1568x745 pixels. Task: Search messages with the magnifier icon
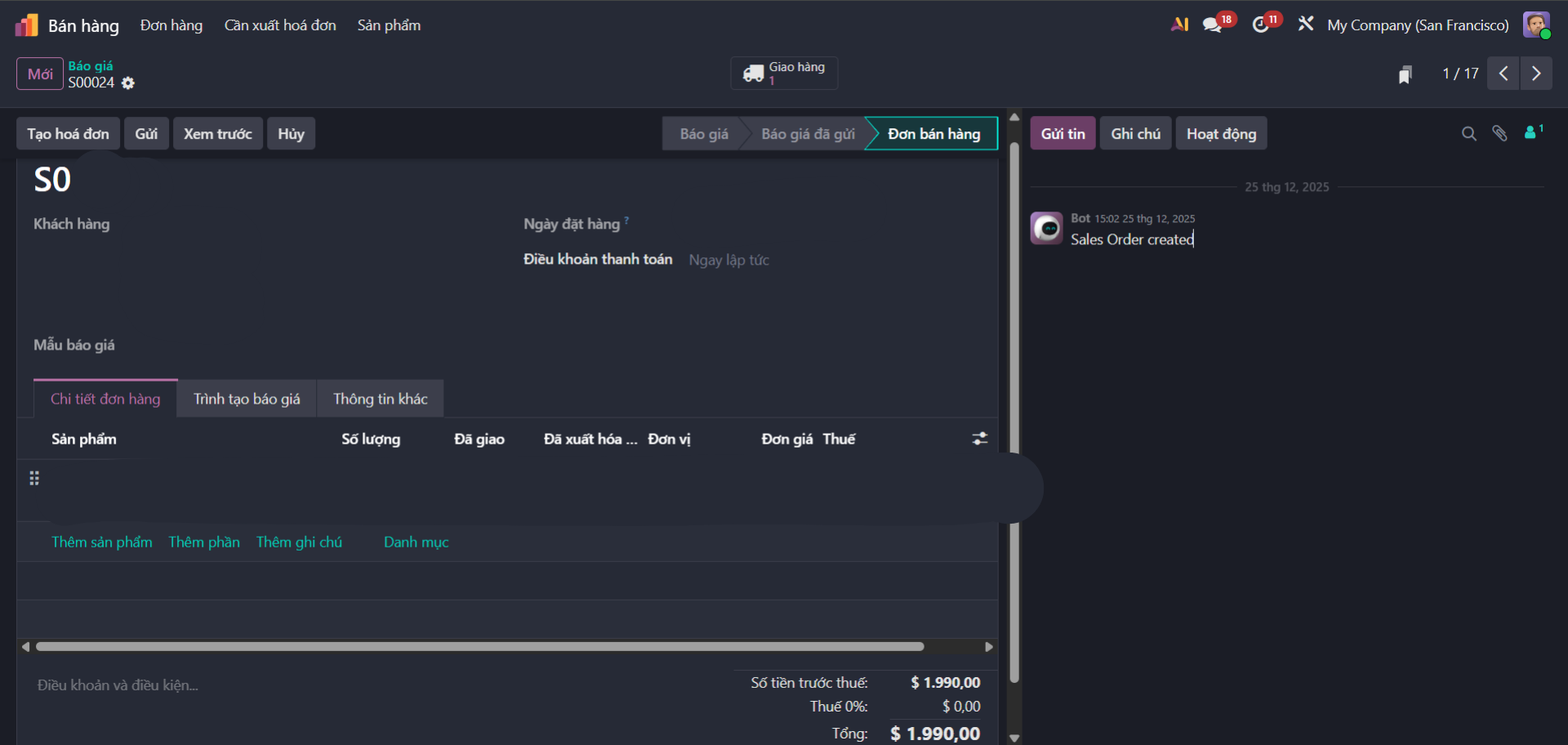click(1468, 134)
